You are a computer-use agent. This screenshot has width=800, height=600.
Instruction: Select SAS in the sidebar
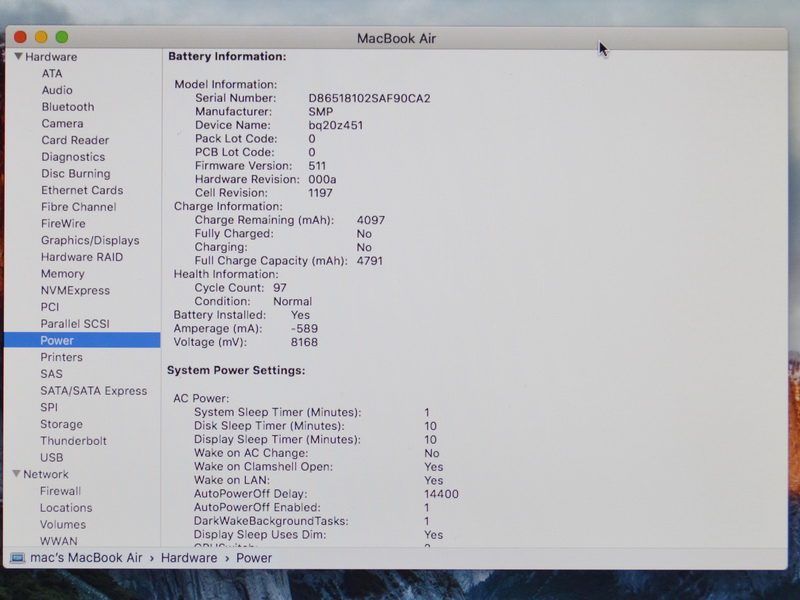(51, 374)
